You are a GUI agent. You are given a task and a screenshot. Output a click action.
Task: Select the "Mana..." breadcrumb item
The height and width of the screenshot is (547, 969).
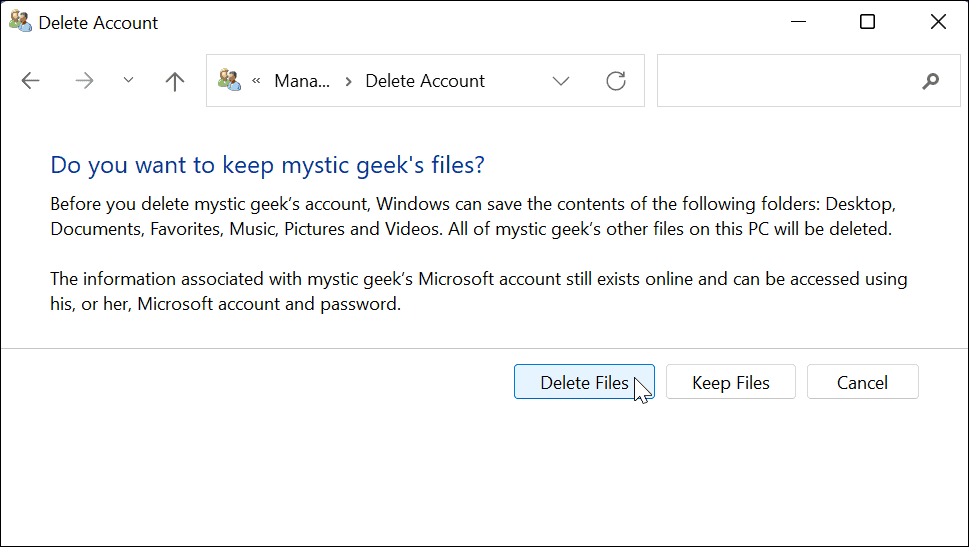point(302,81)
